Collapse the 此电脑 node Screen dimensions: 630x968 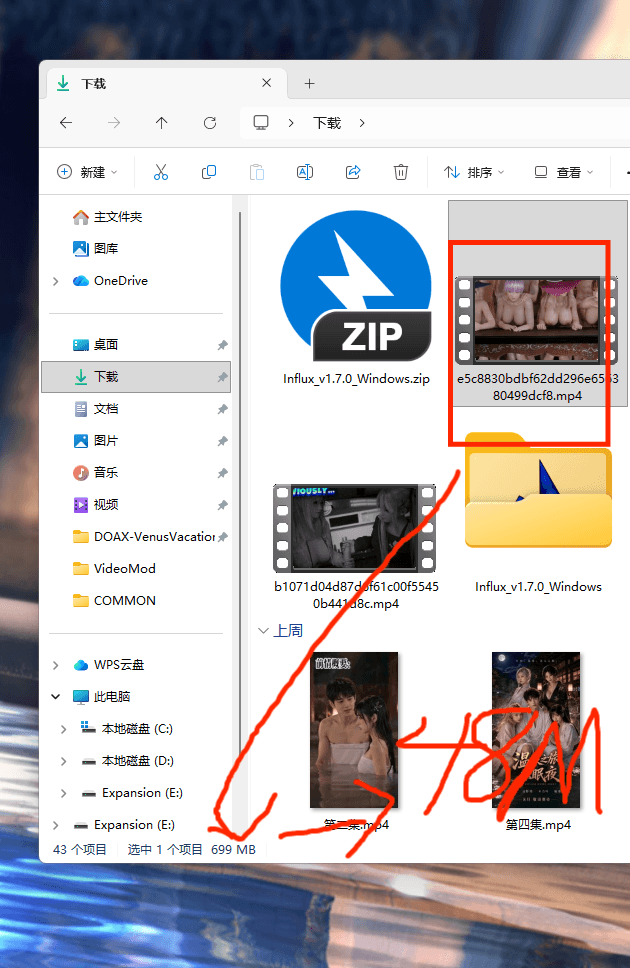point(56,696)
